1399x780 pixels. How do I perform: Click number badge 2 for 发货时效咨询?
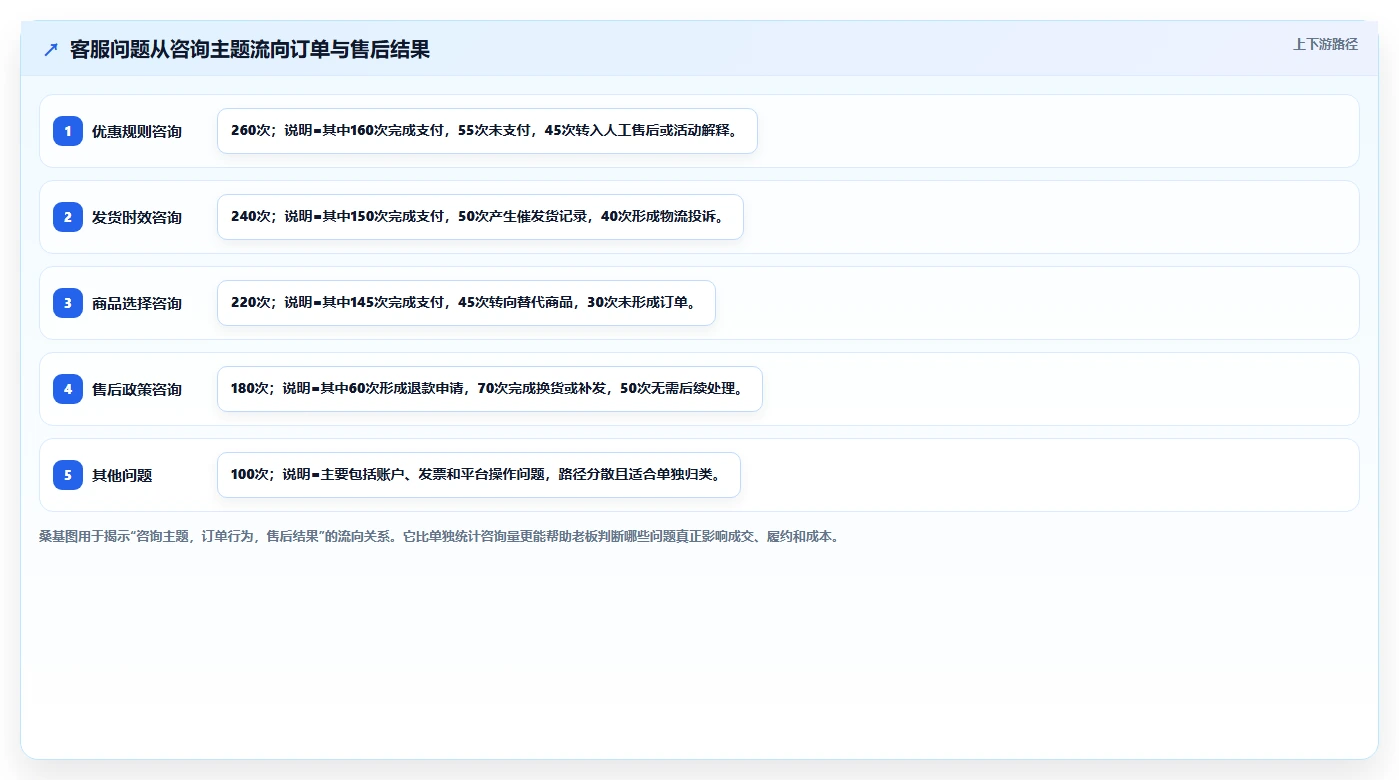tap(68, 217)
